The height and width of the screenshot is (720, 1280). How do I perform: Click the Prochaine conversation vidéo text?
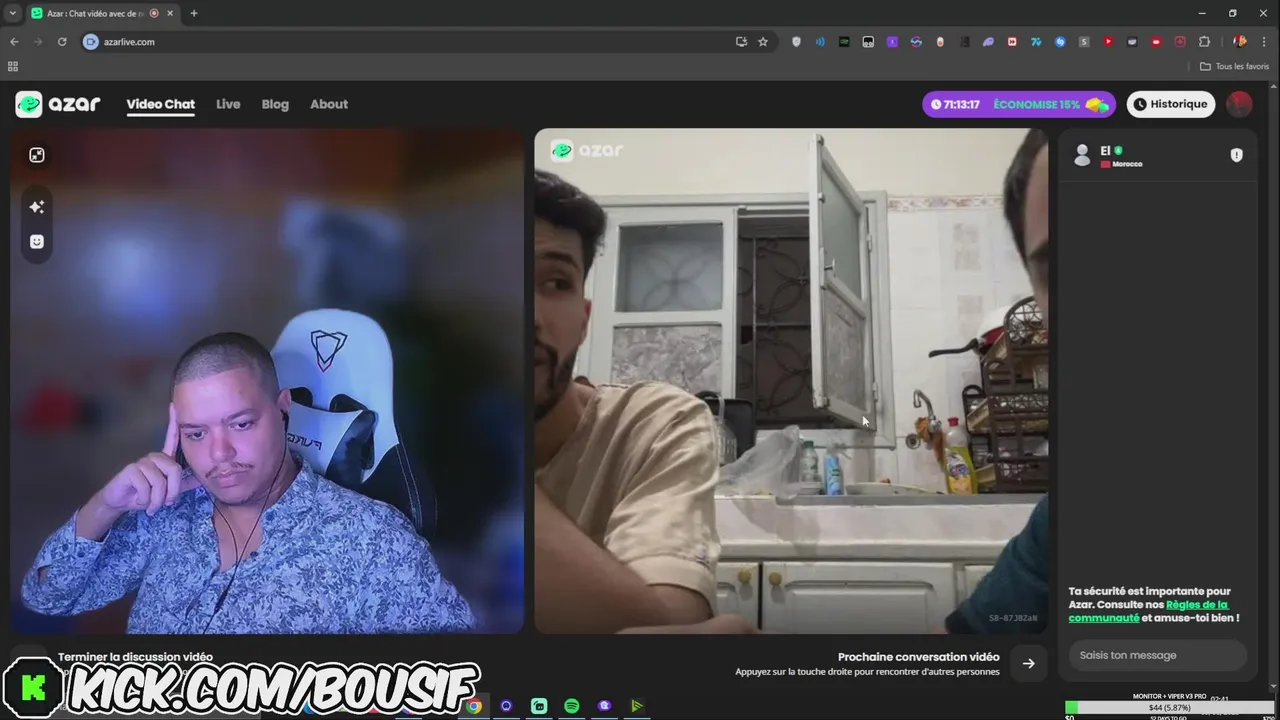(918, 657)
